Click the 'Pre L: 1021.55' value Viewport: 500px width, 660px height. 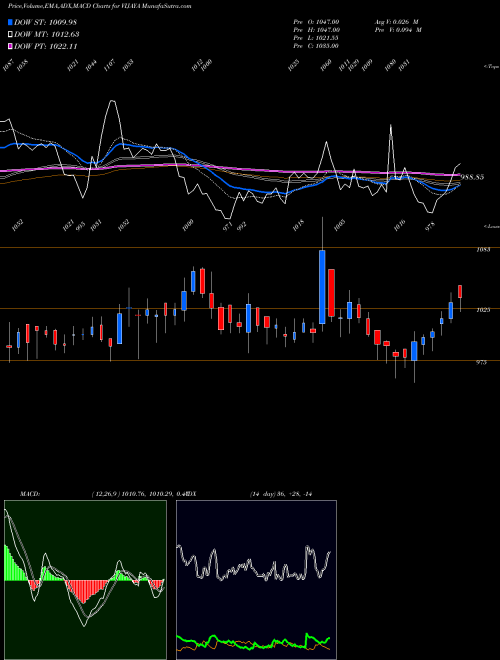(x=316, y=38)
